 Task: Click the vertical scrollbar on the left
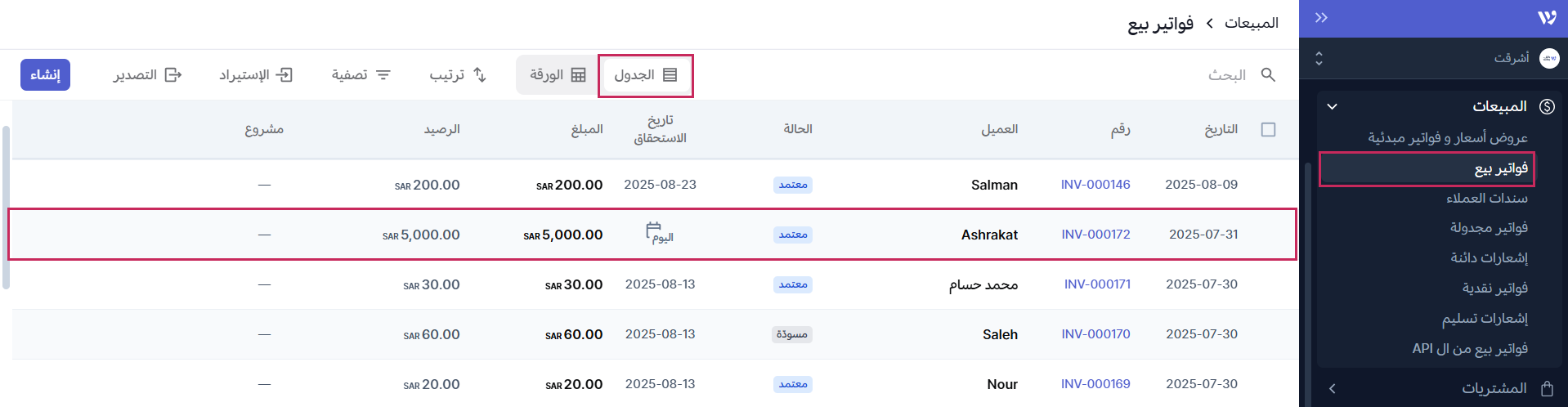click(6, 208)
